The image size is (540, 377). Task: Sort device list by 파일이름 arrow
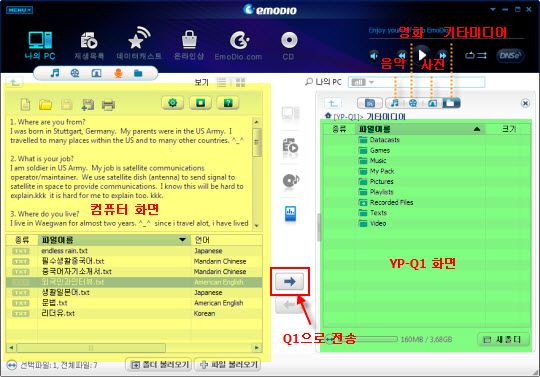point(477,129)
